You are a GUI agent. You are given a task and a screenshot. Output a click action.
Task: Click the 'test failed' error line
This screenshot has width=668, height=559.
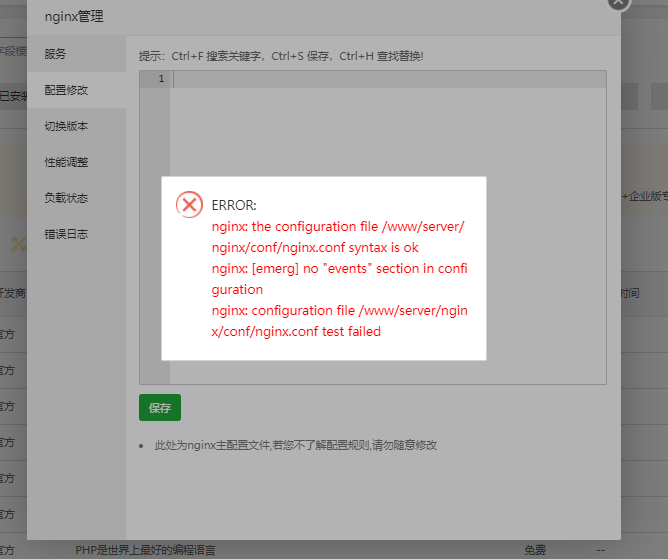click(340, 321)
